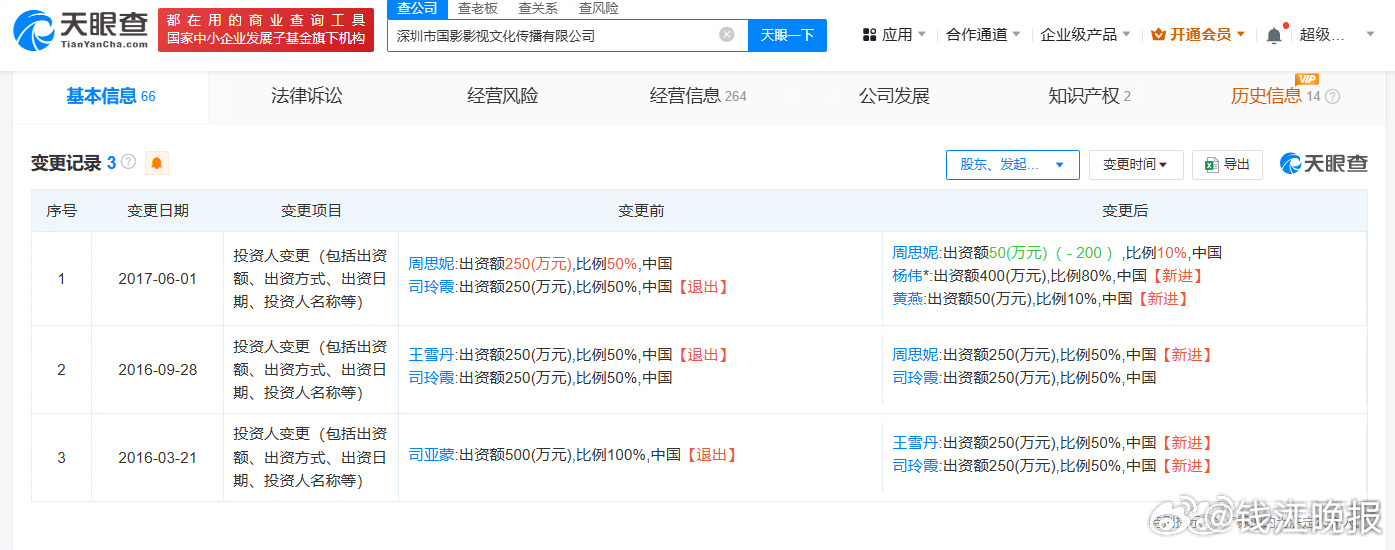The image size is (1395, 550).
Task: Open the 经营风险 tab
Action: [x=502, y=97]
